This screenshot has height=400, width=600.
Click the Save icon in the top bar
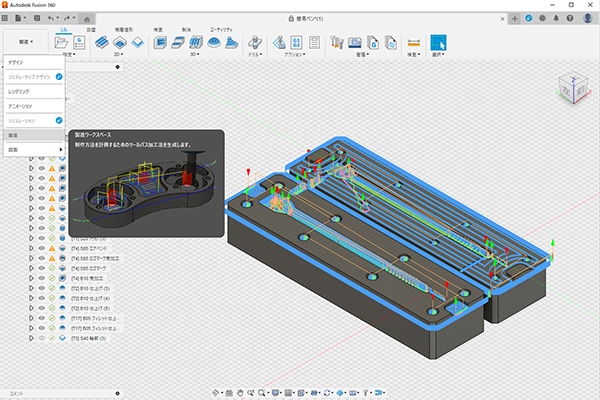coord(35,18)
